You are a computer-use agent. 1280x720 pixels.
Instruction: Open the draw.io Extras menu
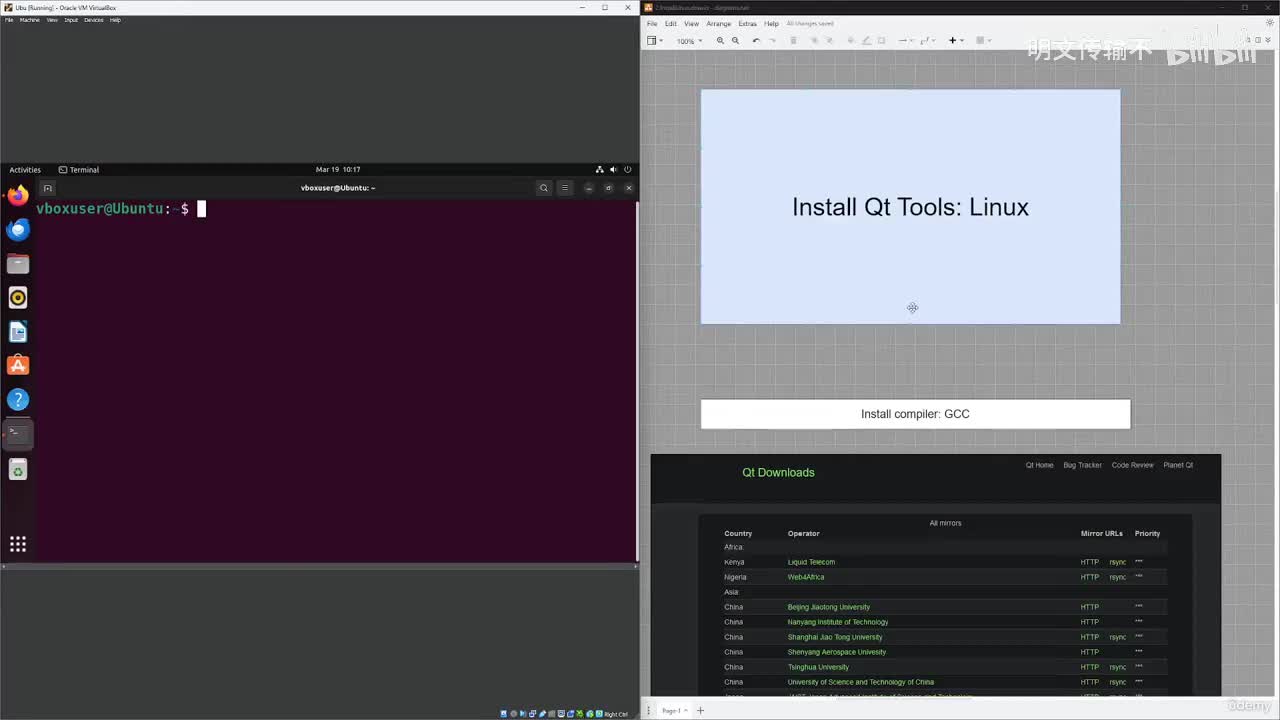(x=748, y=24)
